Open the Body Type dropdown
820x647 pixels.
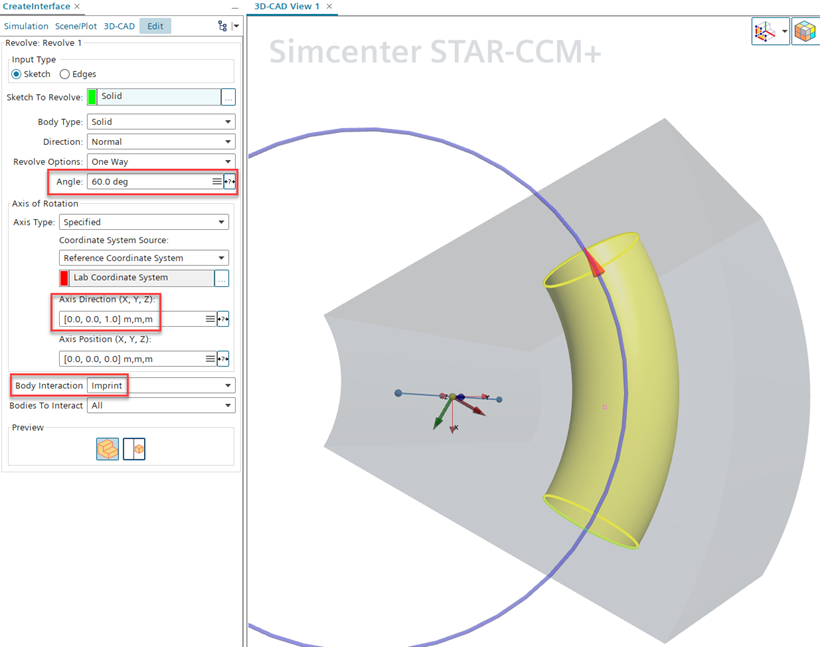pos(160,122)
